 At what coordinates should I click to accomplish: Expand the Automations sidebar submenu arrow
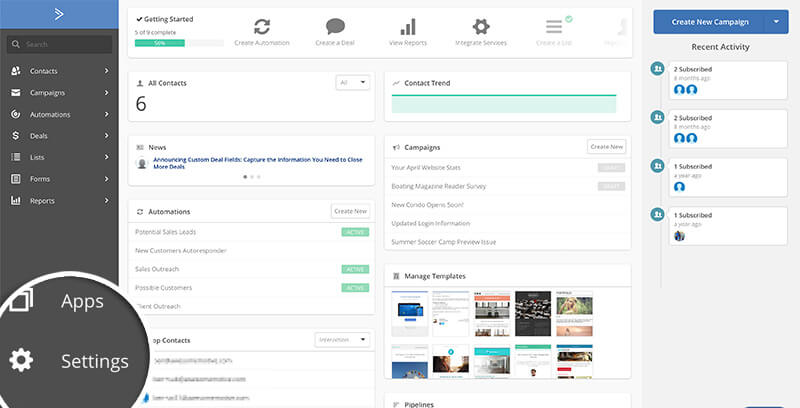point(107,114)
